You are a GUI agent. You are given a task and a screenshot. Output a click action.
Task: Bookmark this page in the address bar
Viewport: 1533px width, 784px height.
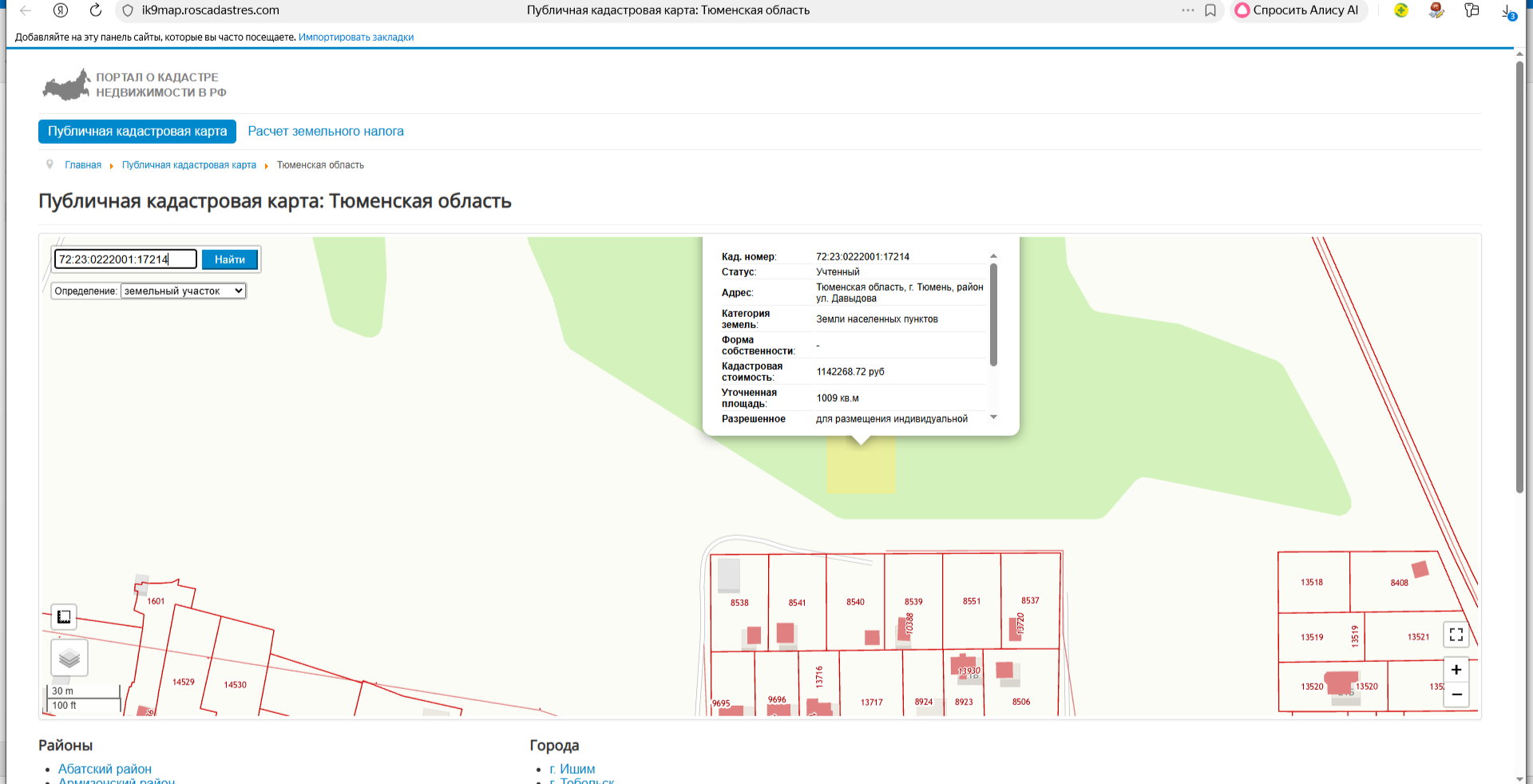pos(1210,10)
